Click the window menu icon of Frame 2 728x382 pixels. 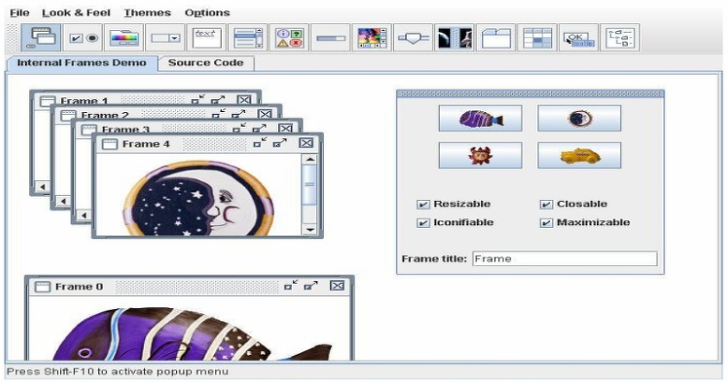pos(68,115)
